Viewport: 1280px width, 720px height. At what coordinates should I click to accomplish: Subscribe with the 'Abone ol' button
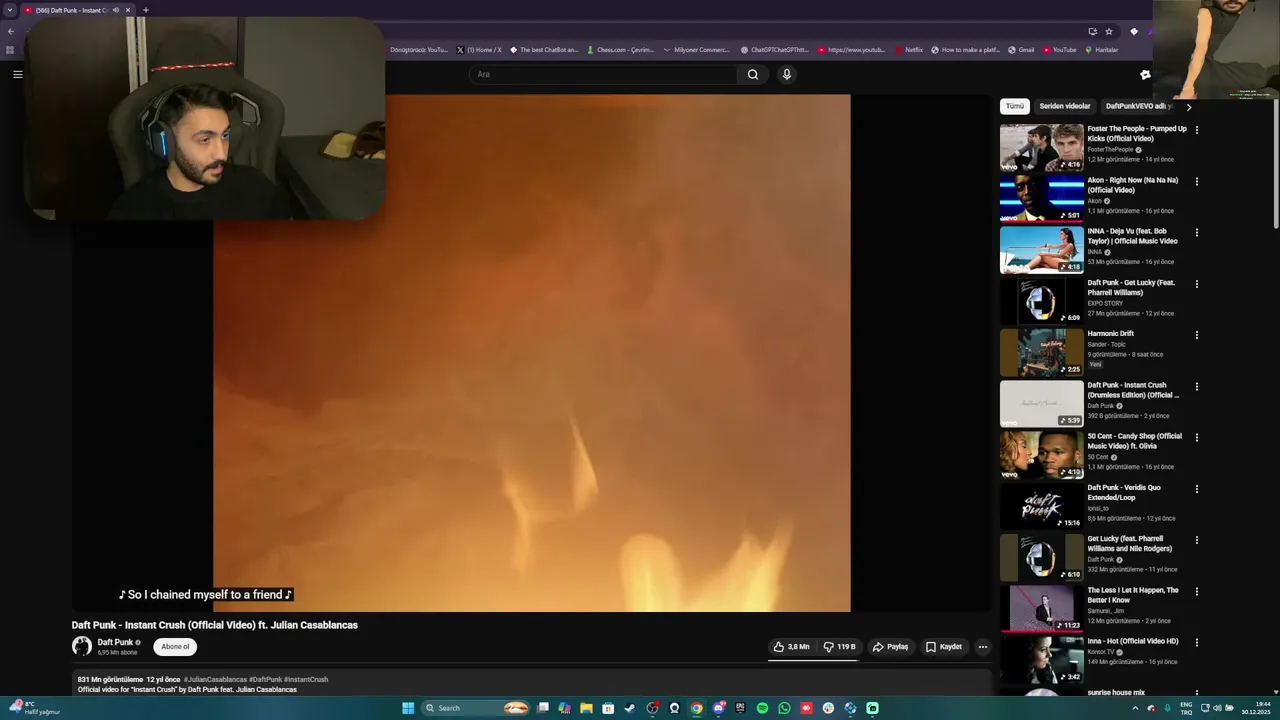[175, 647]
